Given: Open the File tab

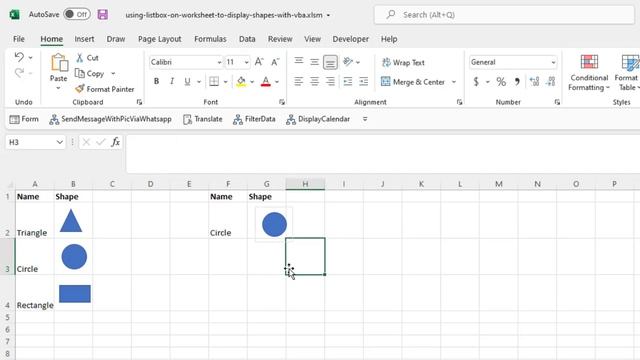Looking at the screenshot, I should point(19,39).
